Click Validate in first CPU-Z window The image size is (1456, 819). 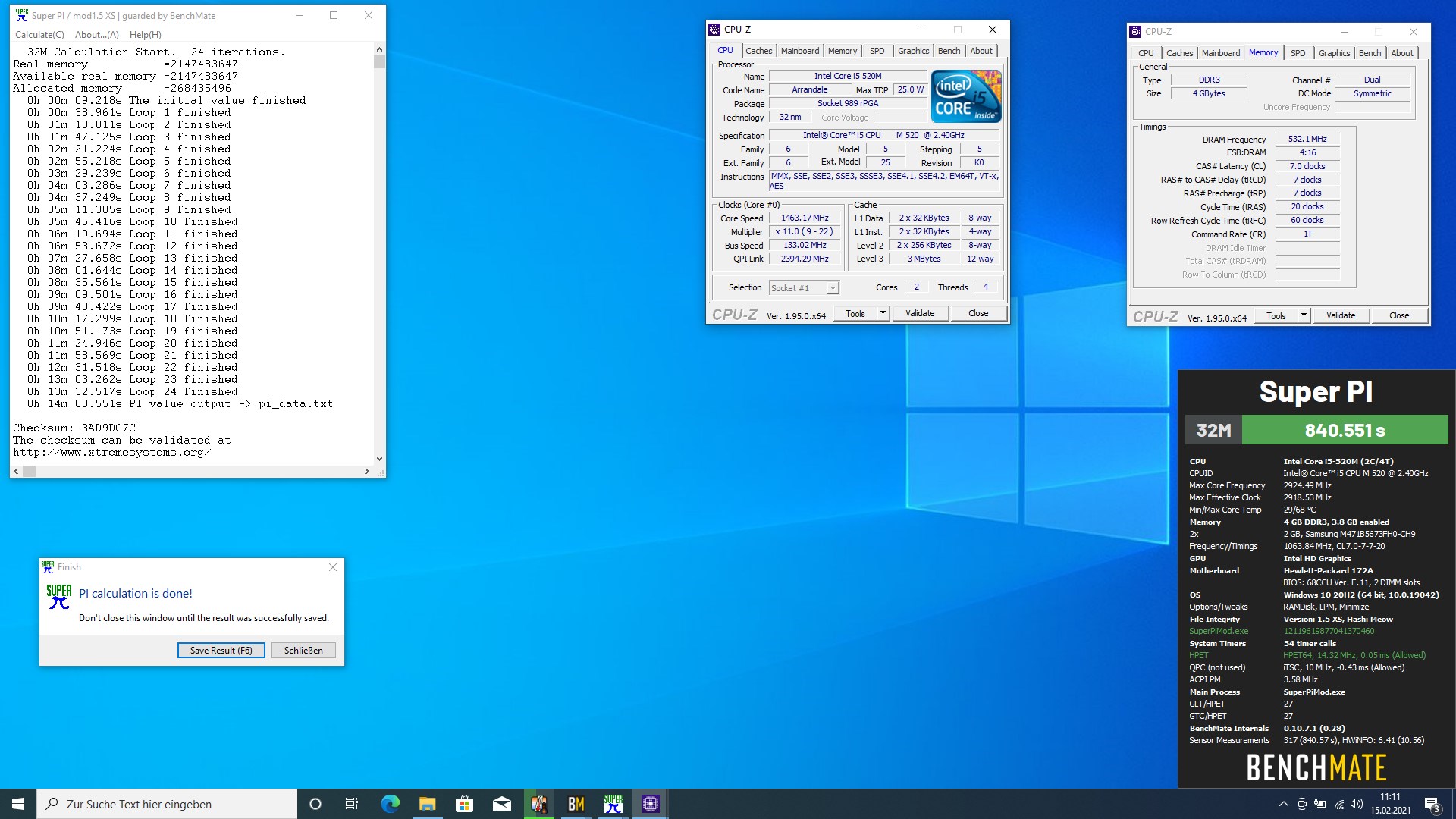tap(920, 313)
